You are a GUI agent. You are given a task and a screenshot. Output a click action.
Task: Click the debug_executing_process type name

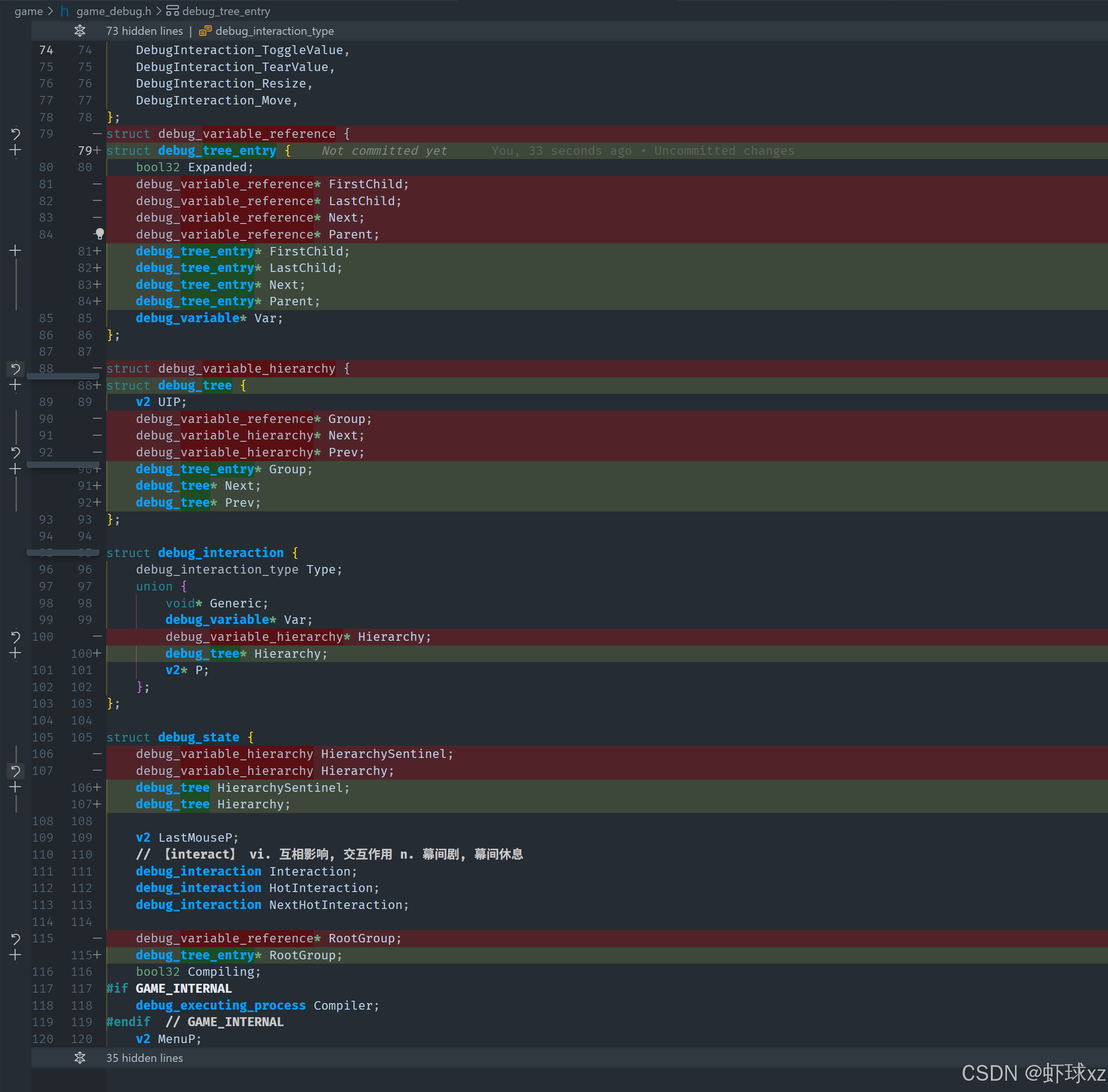pos(221,1005)
